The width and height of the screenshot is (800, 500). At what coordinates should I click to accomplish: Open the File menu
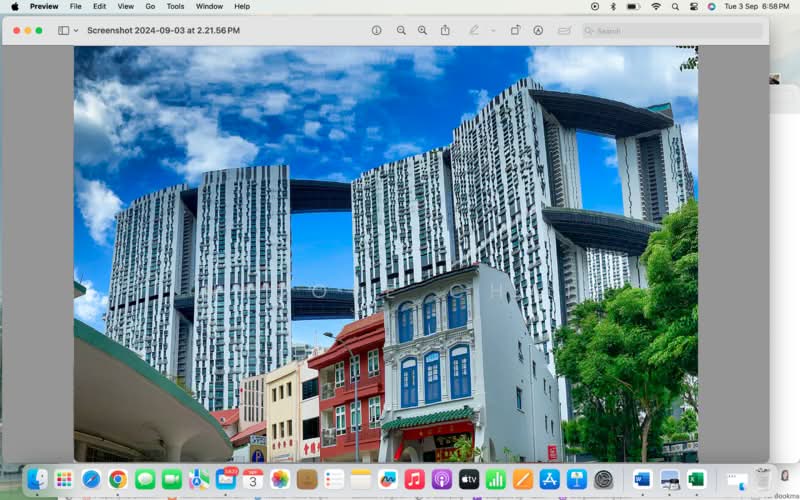click(x=76, y=7)
